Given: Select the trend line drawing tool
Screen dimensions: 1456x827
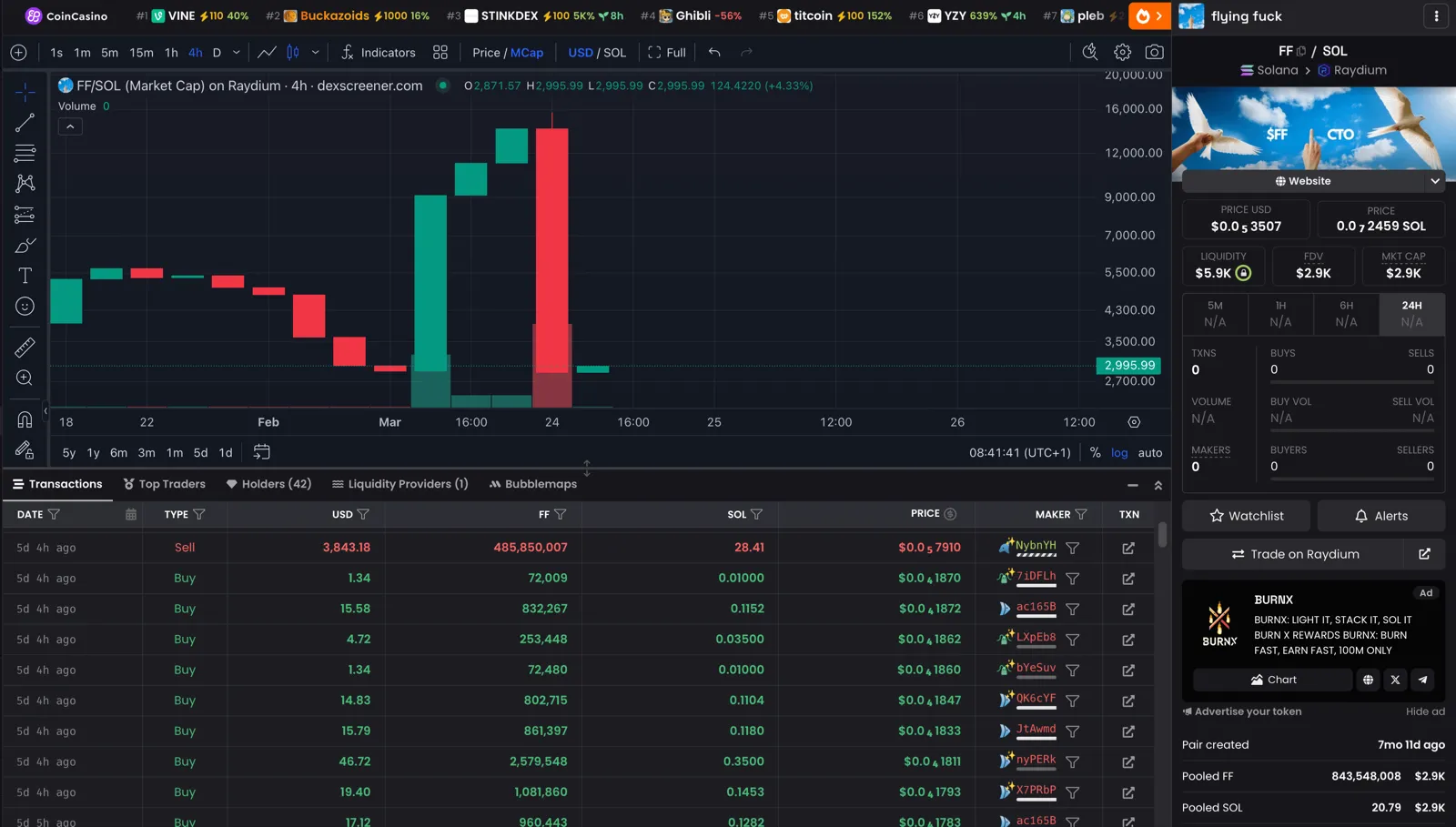Looking at the screenshot, I should pos(25,122).
